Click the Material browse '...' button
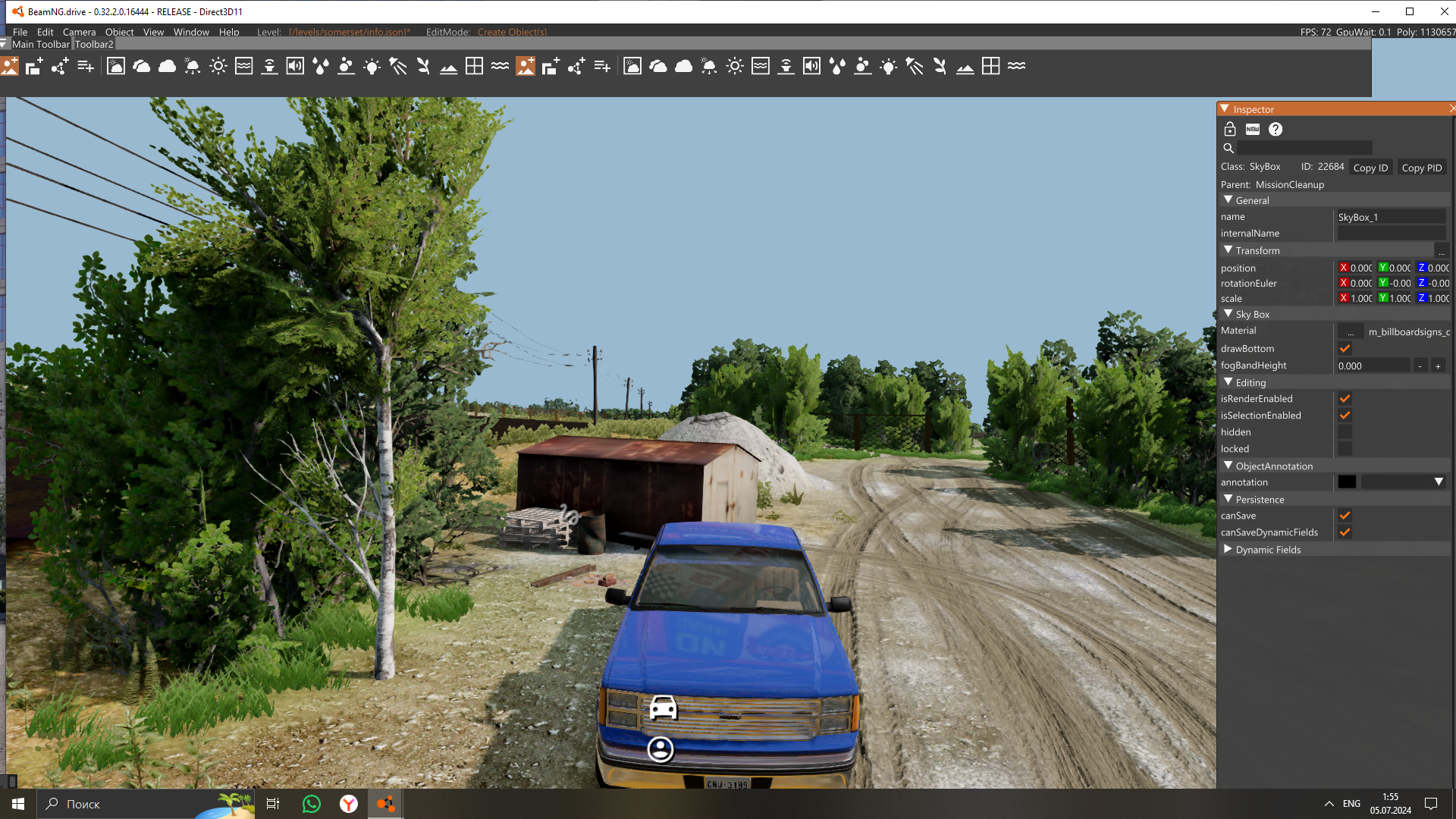1456x819 pixels. 1351,331
